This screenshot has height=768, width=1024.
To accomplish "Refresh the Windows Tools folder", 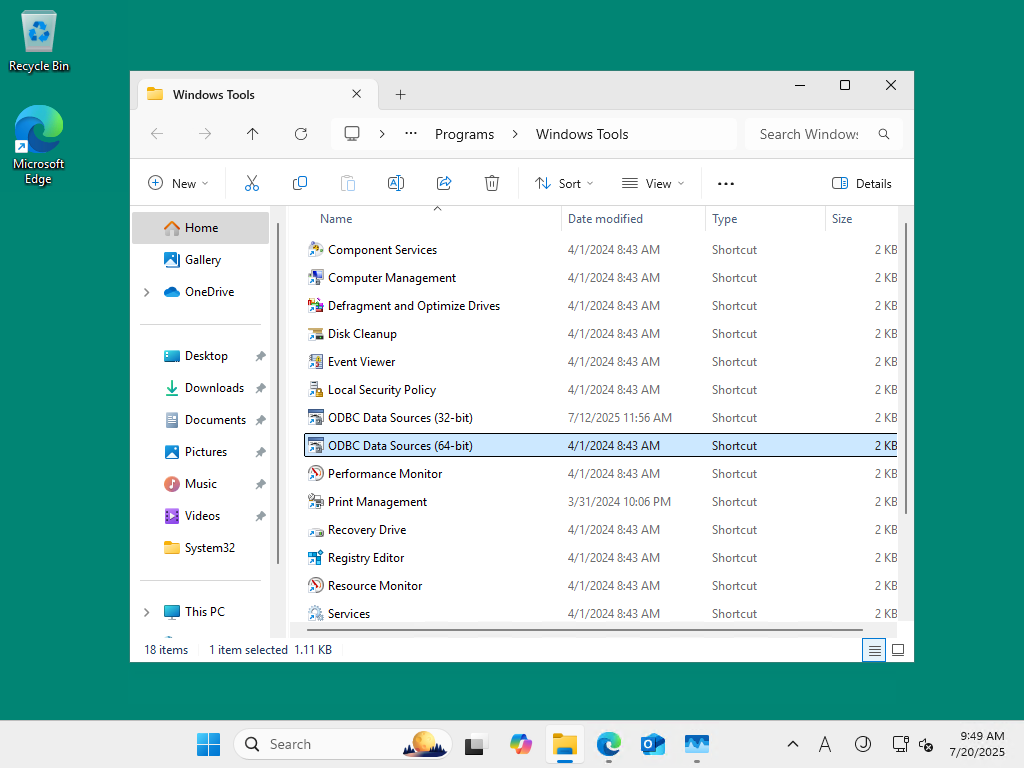I will point(300,134).
